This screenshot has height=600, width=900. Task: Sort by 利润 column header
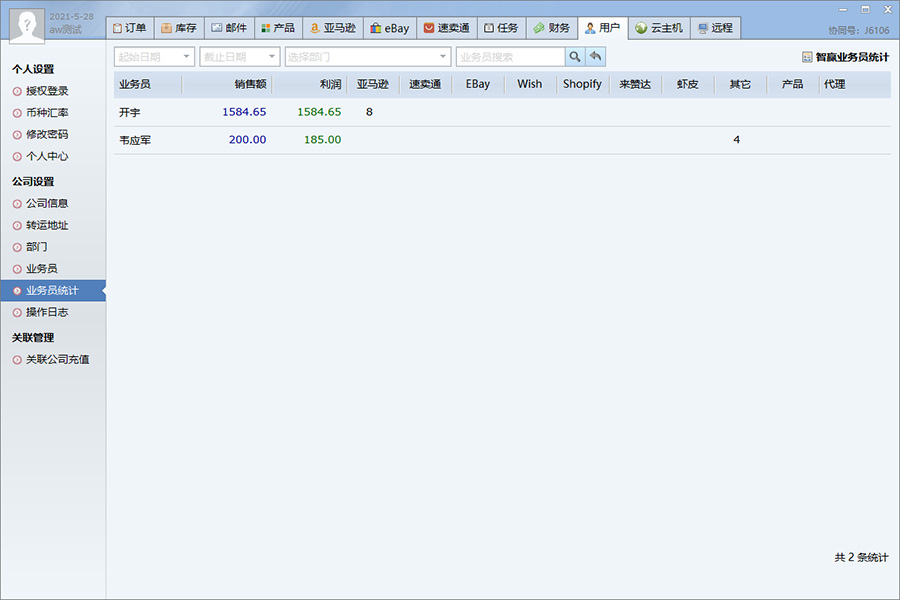click(x=309, y=84)
